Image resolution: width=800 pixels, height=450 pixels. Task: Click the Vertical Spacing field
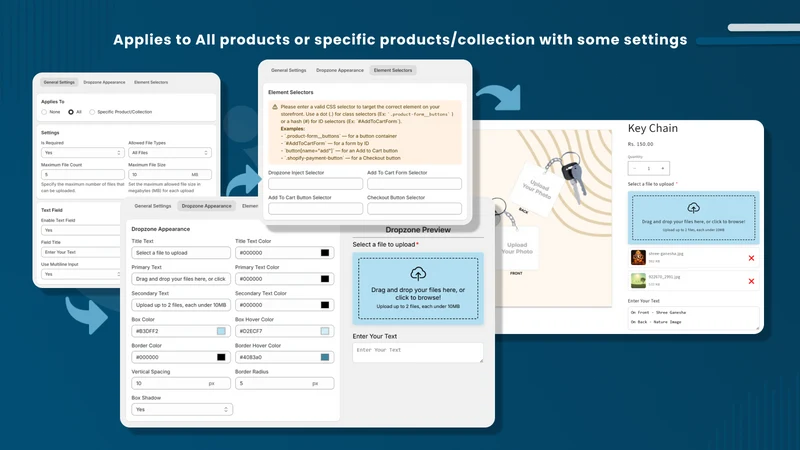(x=181, y=383)
